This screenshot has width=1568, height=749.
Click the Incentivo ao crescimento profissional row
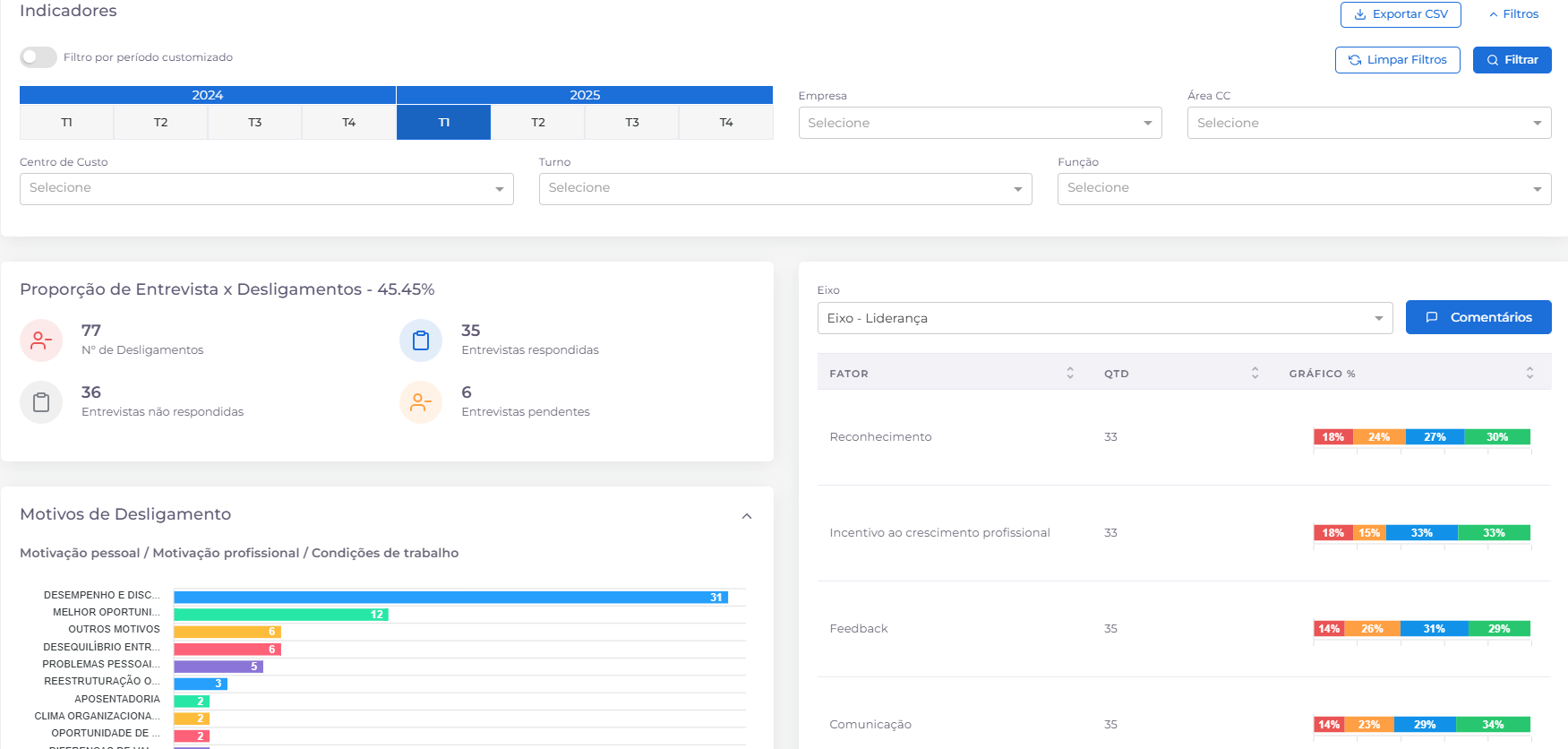[1184, 533]
